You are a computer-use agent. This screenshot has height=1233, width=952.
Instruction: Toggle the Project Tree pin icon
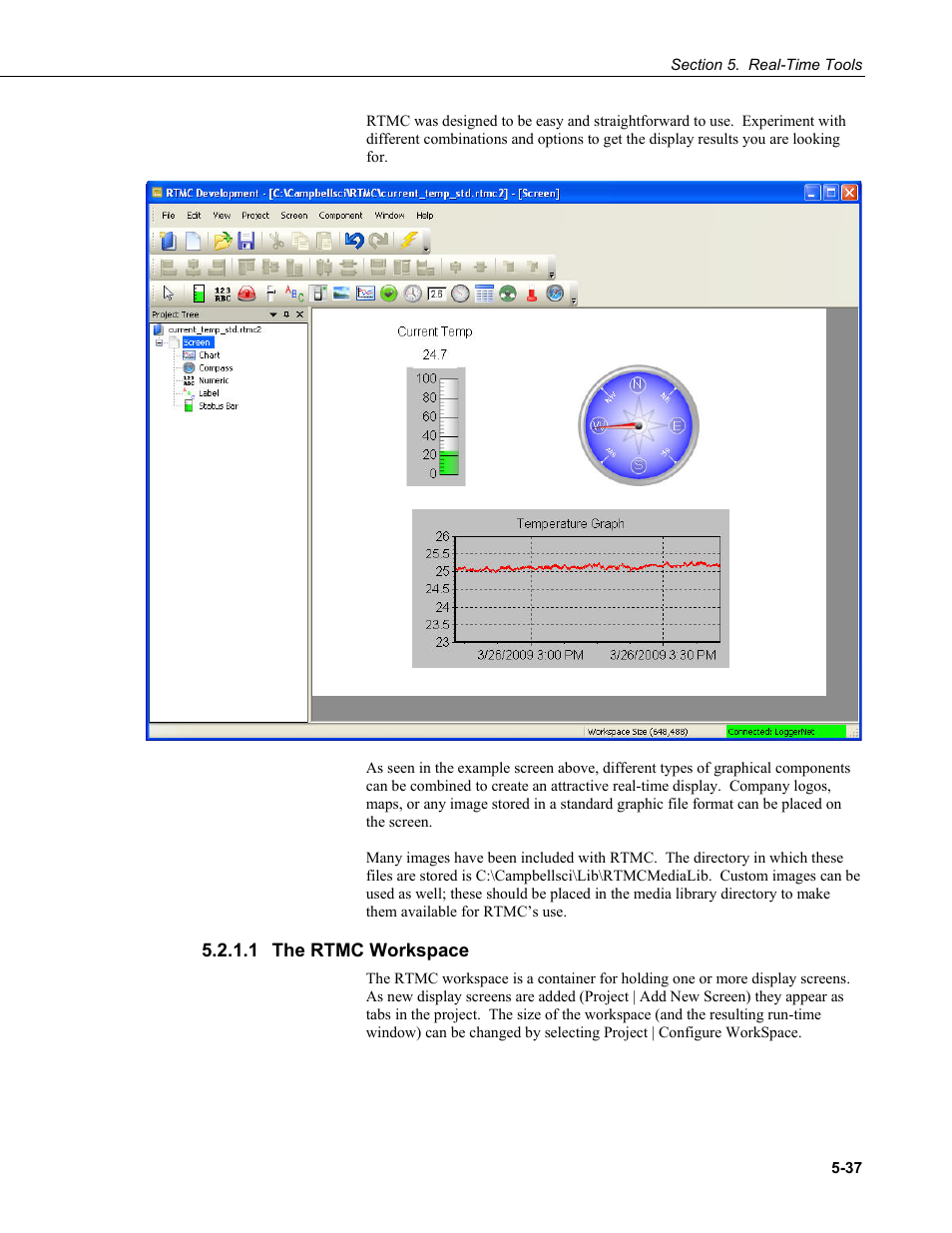286,314
